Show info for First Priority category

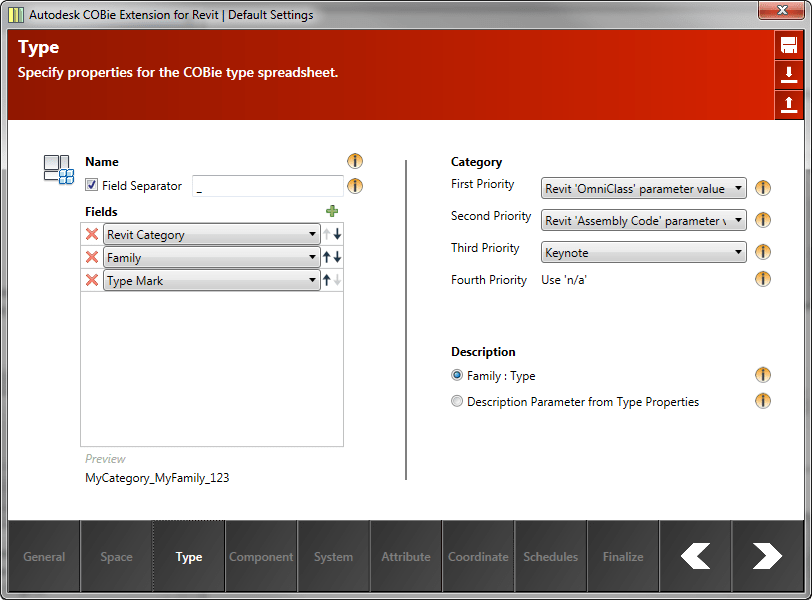[763, 188]
